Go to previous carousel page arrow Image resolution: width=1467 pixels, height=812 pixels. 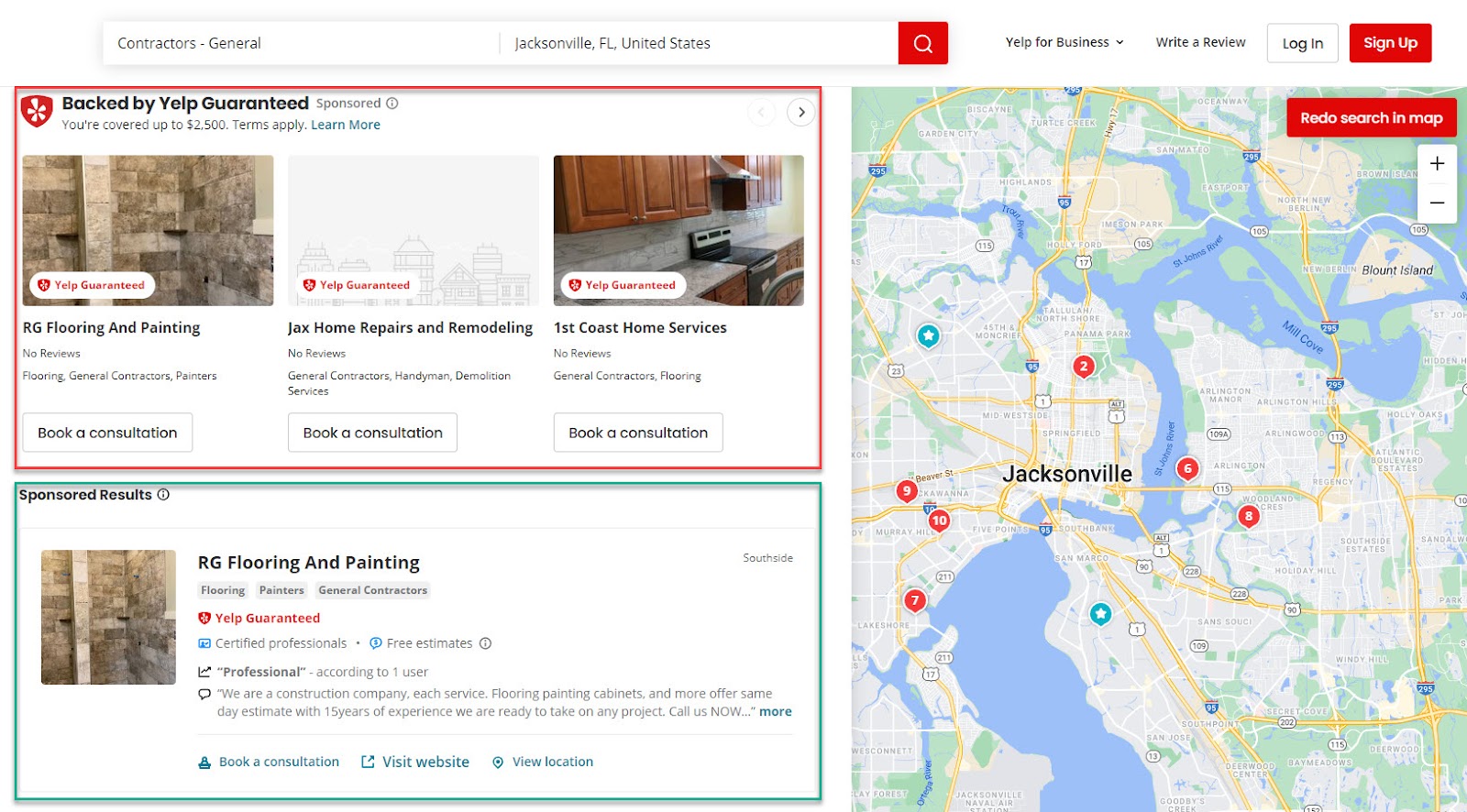pos(762,113)
